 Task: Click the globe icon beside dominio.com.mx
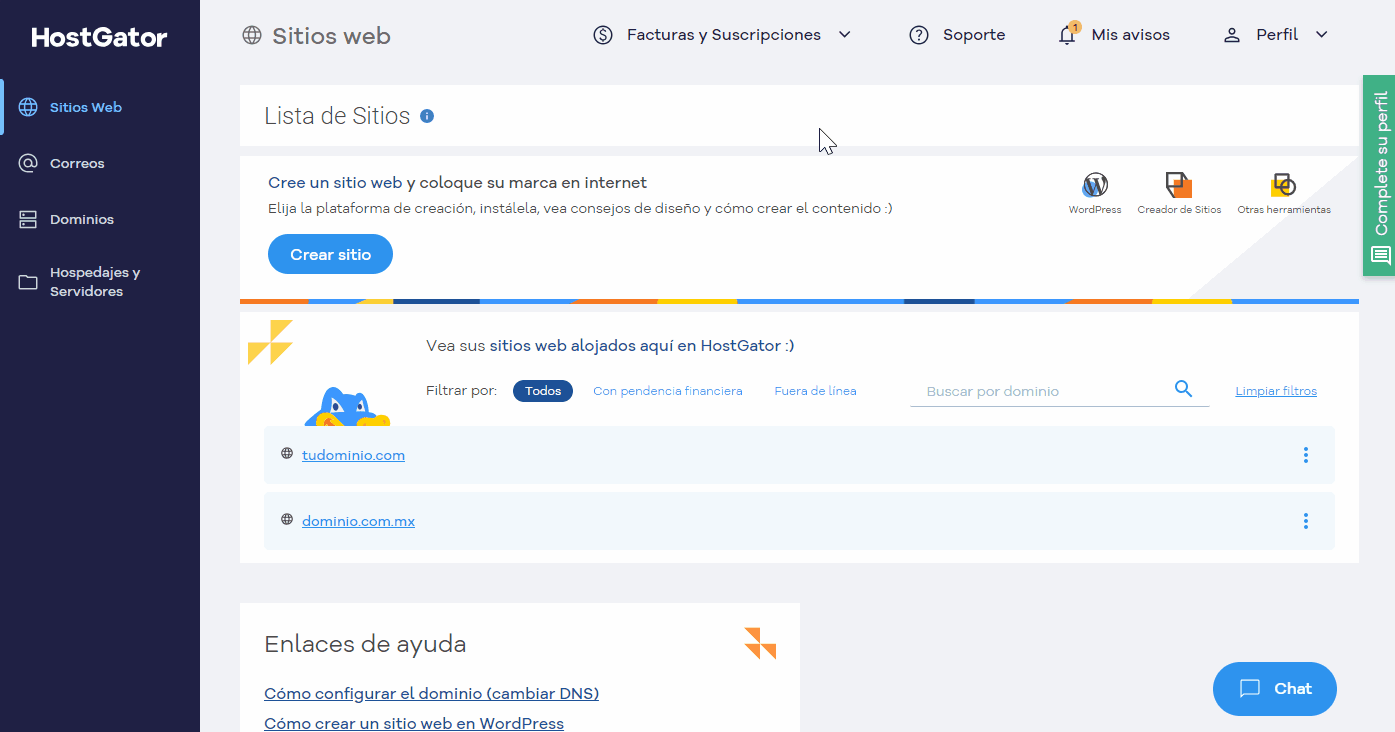click(287, 520)
